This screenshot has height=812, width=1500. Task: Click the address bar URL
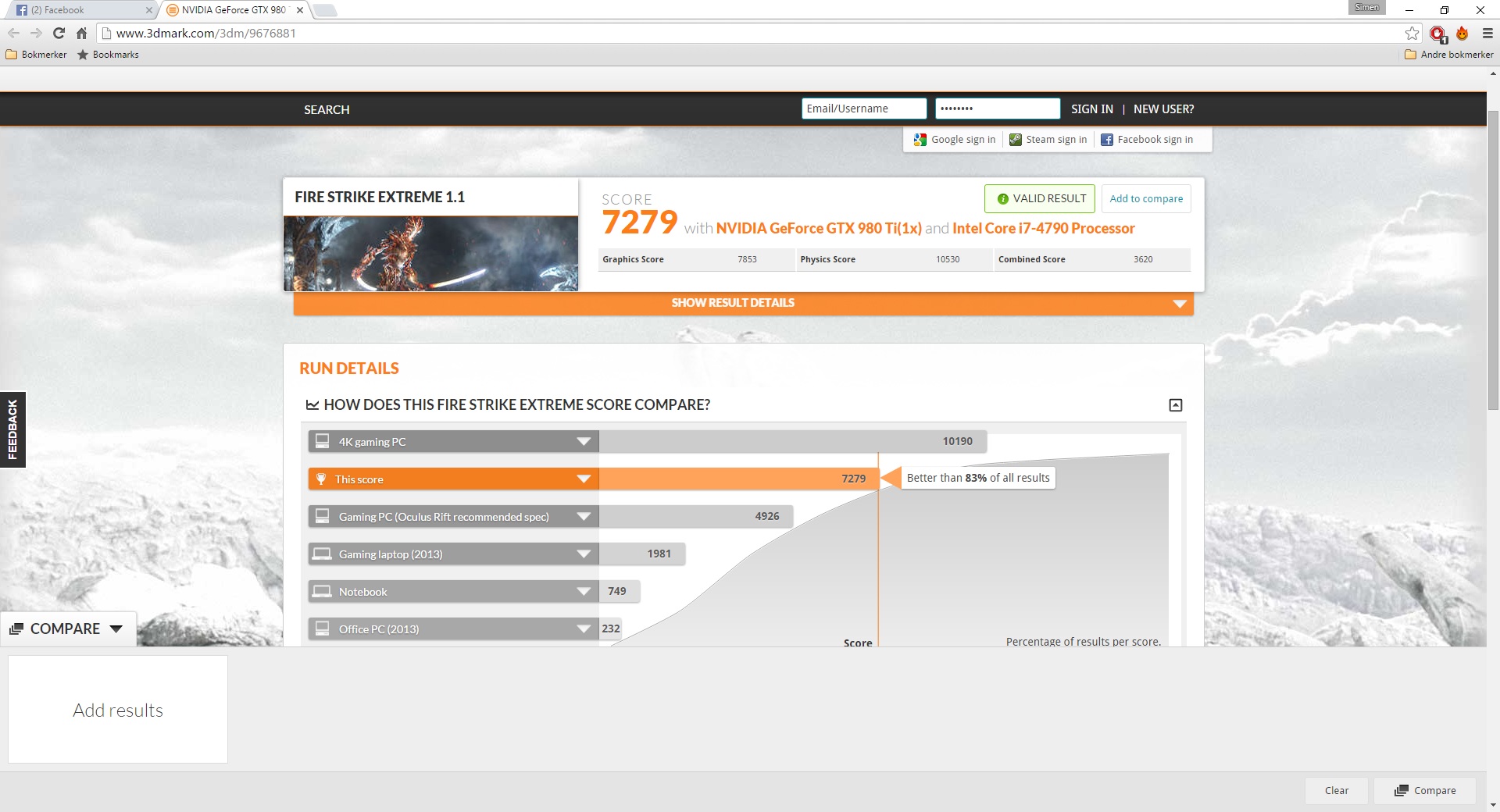click(206, 34)
